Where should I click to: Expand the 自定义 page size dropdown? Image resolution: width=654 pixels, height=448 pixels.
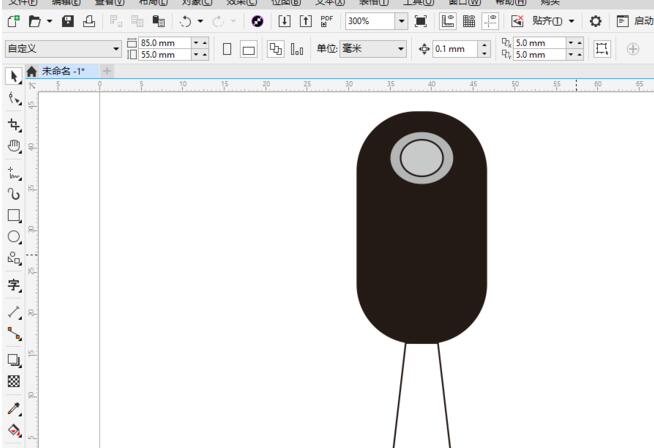[116, 49]
